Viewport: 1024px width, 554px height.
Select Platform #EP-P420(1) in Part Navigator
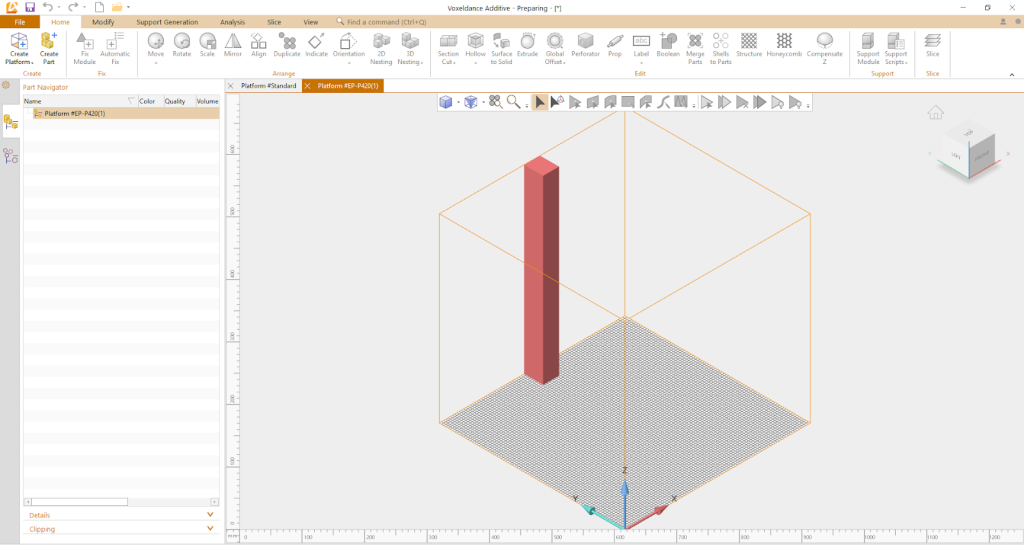(74, 114)
